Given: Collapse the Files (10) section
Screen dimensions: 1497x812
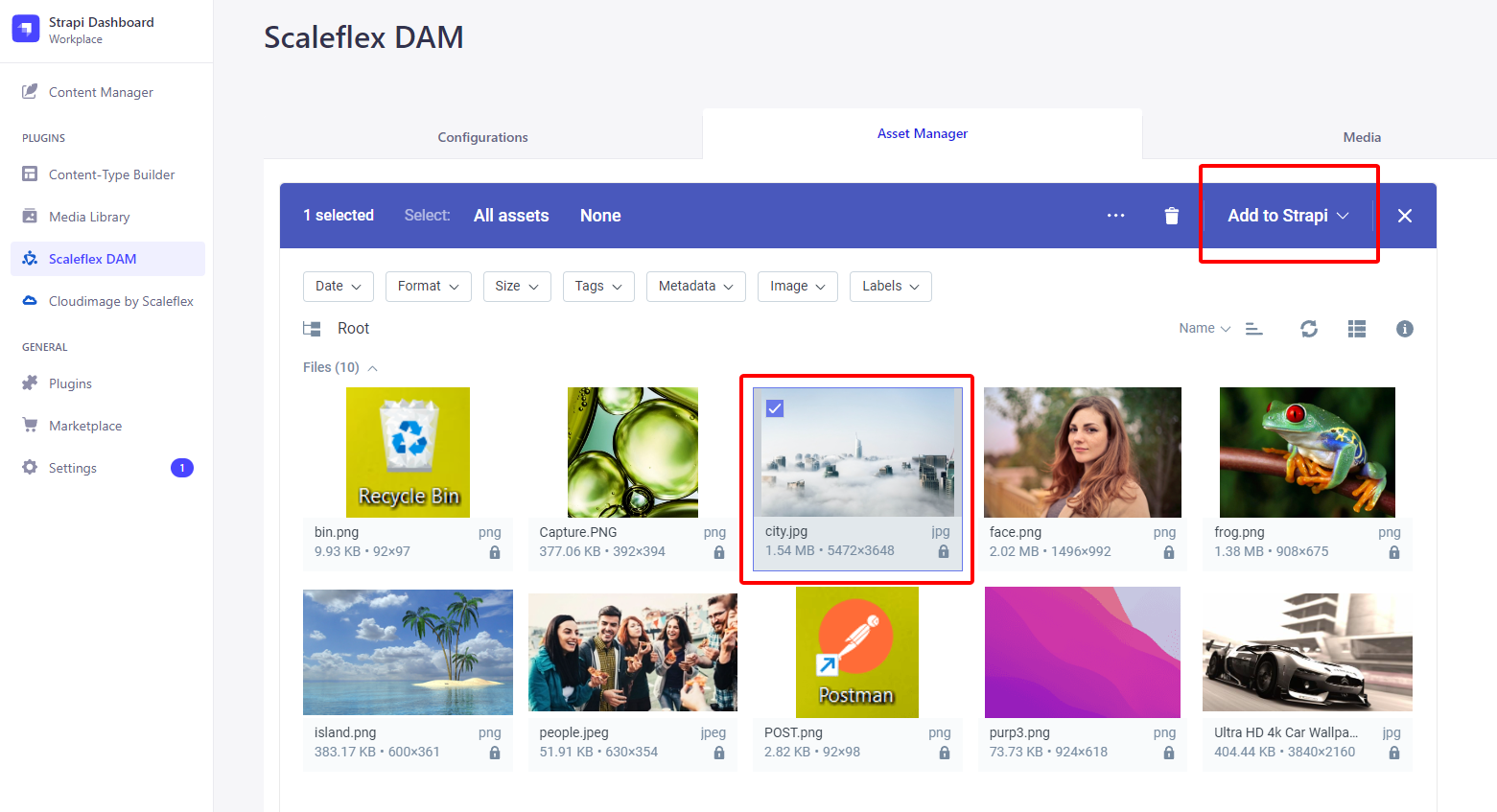Looking at the screenshot, I should click(x=340, y=368).
